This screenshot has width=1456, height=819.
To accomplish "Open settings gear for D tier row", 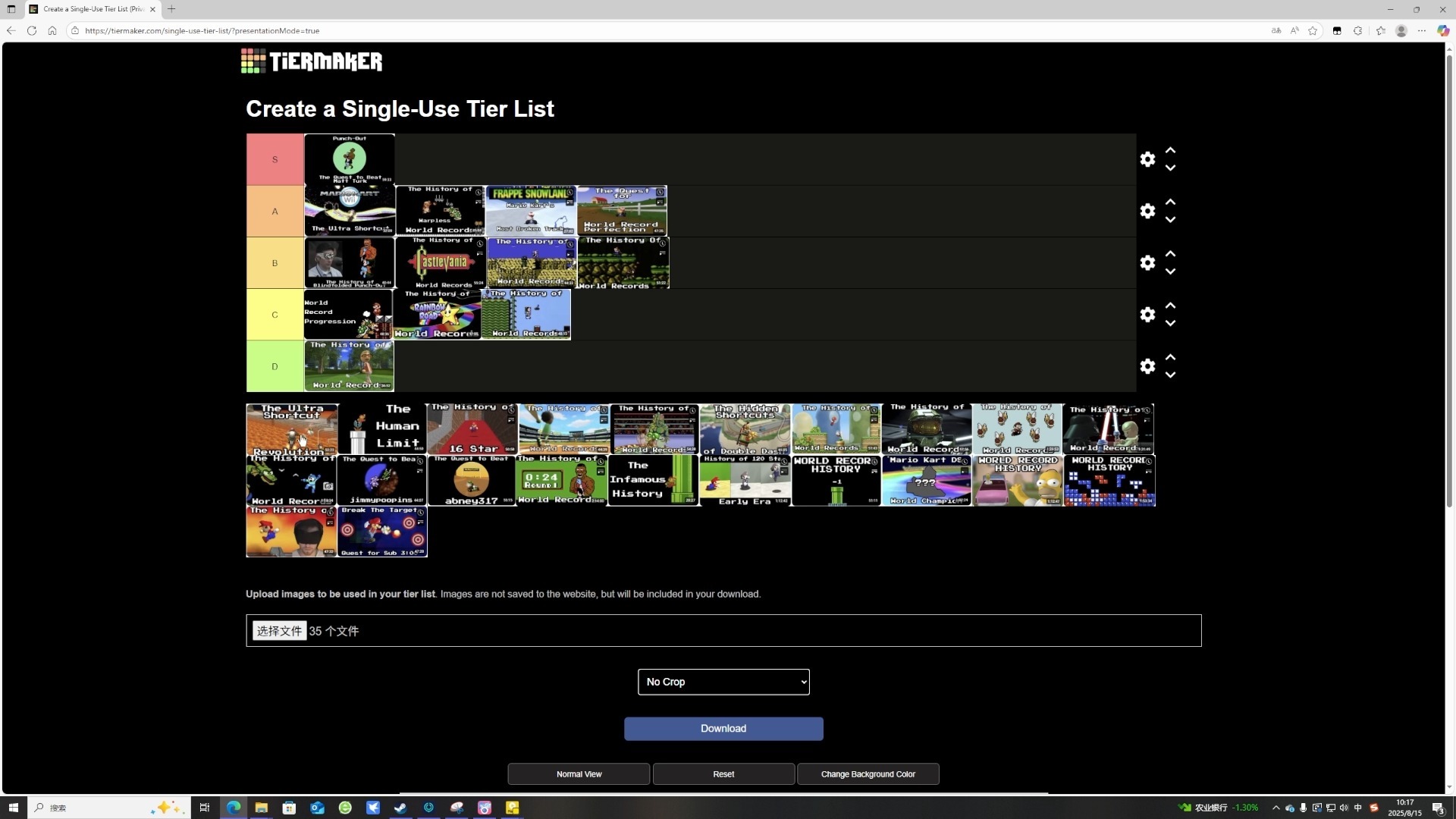I will [1147, 366].
